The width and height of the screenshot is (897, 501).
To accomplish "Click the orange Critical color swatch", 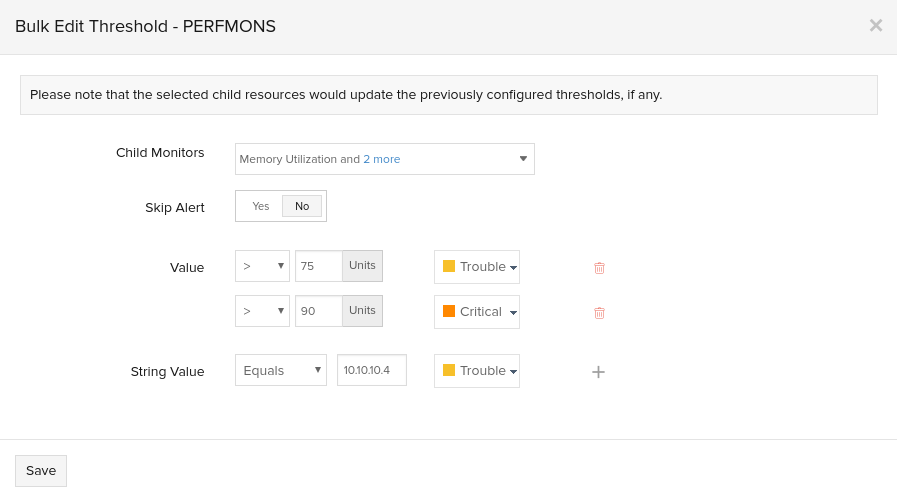I will tap(449, 311).
